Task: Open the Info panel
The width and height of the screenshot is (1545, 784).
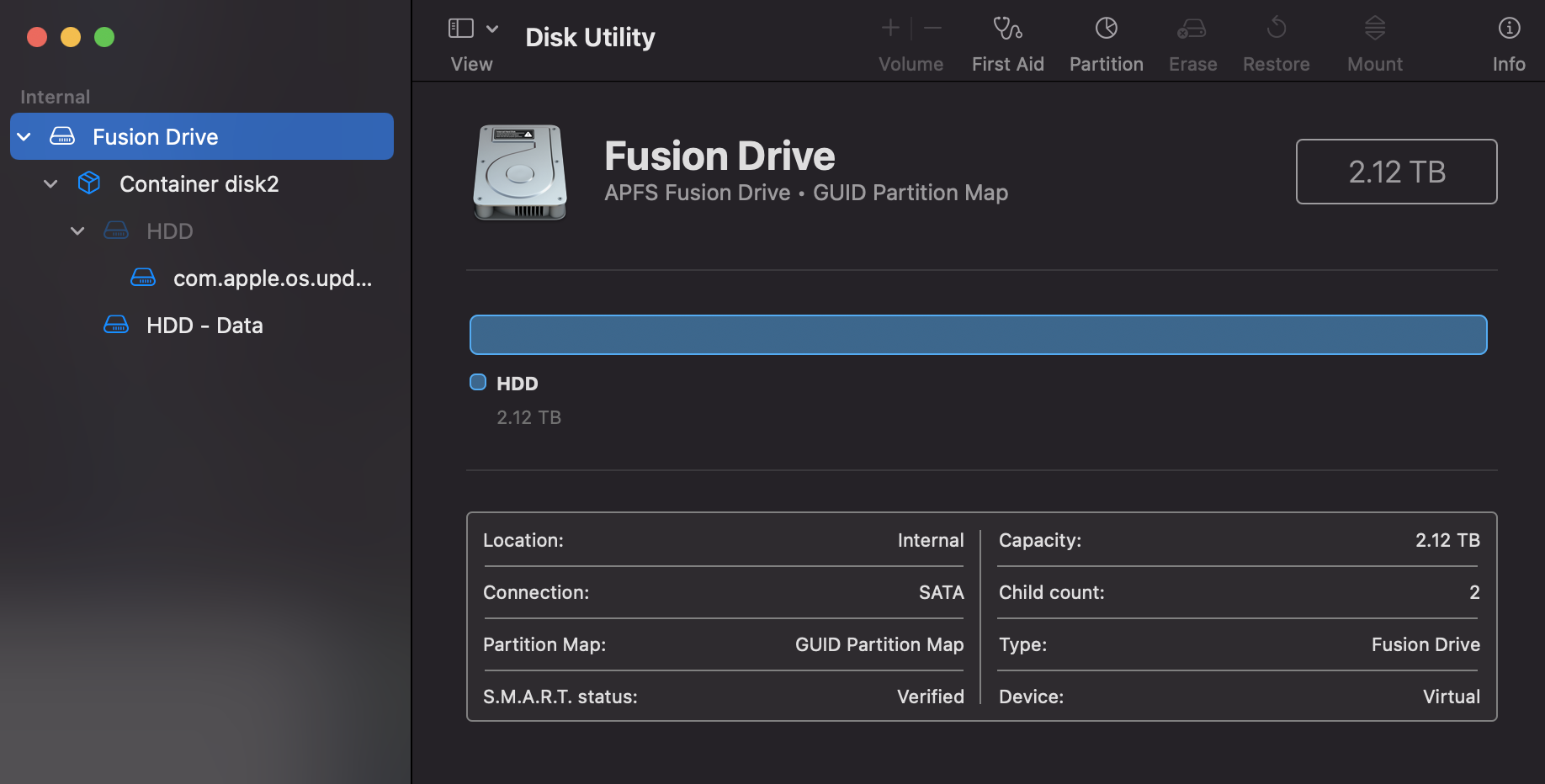Action: (x=1509, y=29)
